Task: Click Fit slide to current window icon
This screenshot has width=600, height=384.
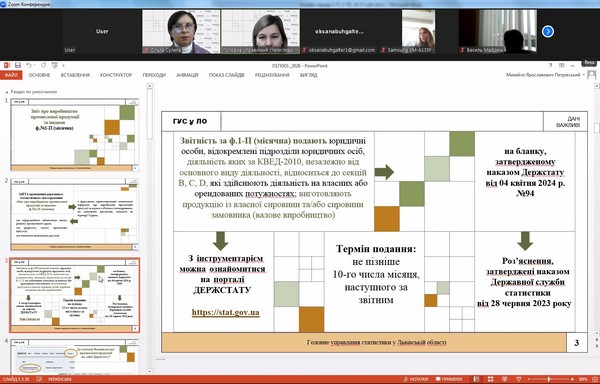Action: click(x=595, y=379)
